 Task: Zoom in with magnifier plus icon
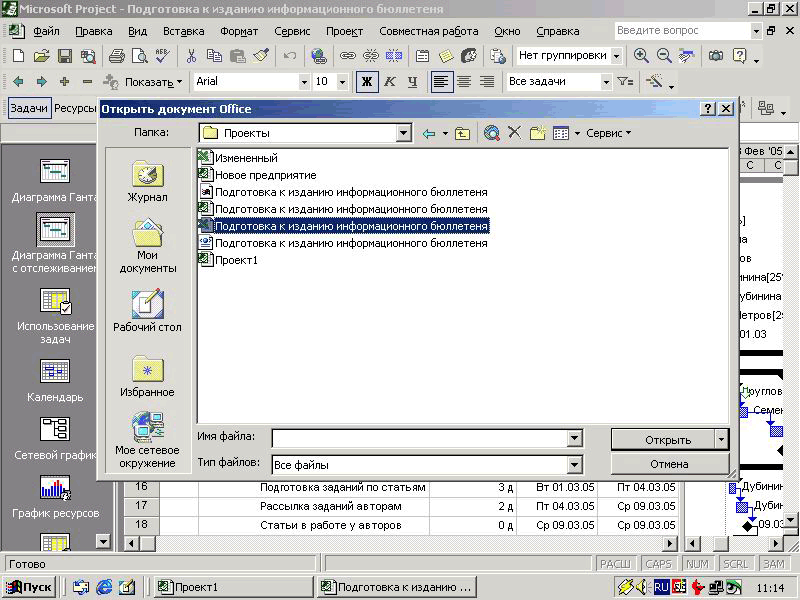coord(641,56)
